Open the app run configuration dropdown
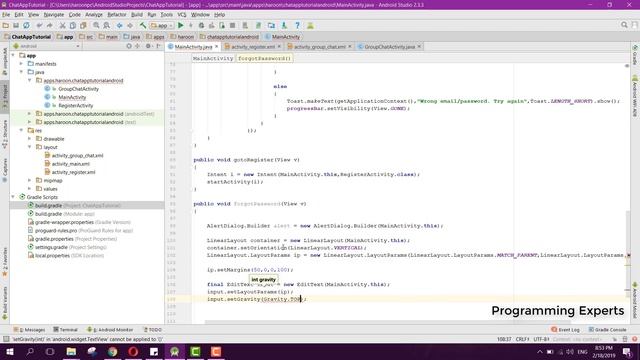This screenshot has height=360, width=640. coord(162,25)
